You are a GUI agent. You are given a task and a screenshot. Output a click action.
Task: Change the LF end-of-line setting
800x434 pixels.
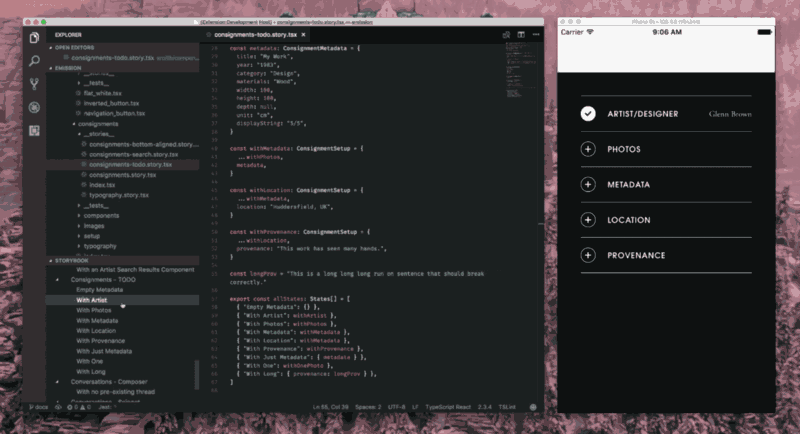coord(415,407)
